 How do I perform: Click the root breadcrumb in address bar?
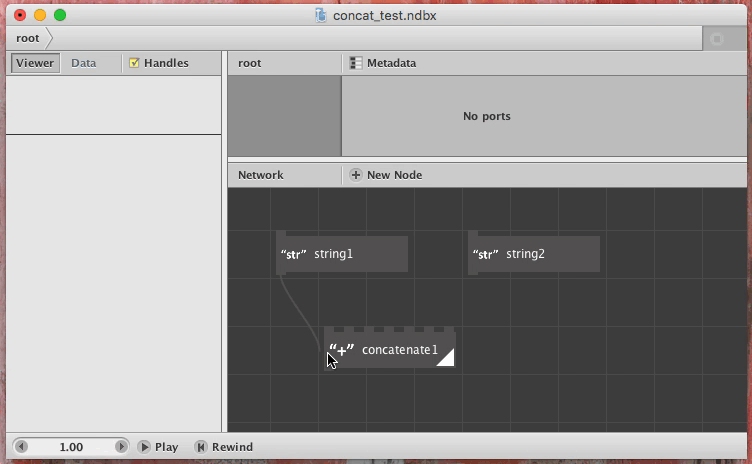pyautogui.click(x=27, y=38)
